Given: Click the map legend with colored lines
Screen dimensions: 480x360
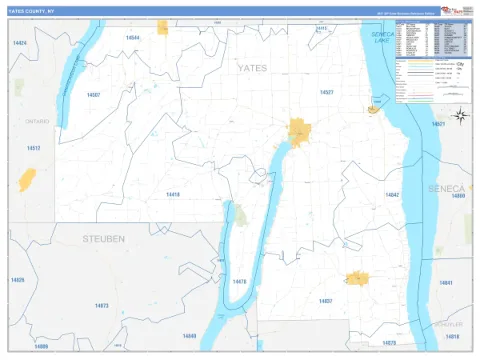Looking at the screenshot, I should 434,81.
